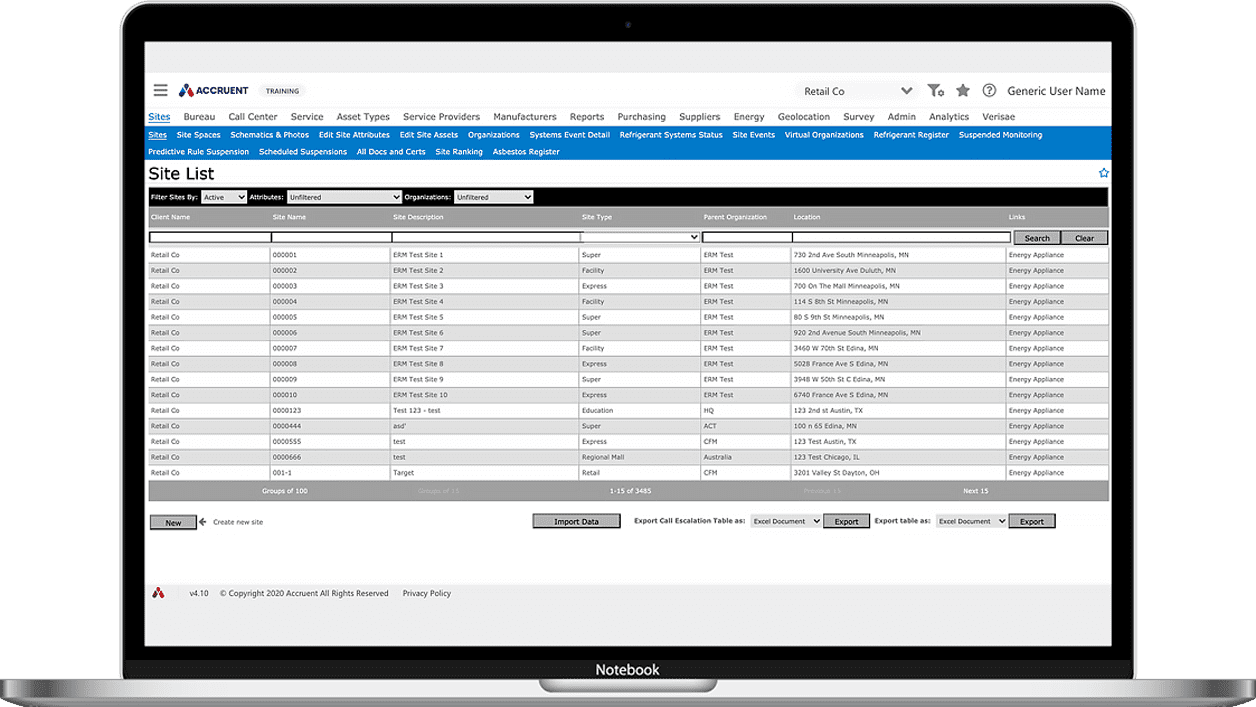Open the Bureau main menu tab
Image resolution: width=1256 pixels, height=707 pixels.
click(199, 117)
